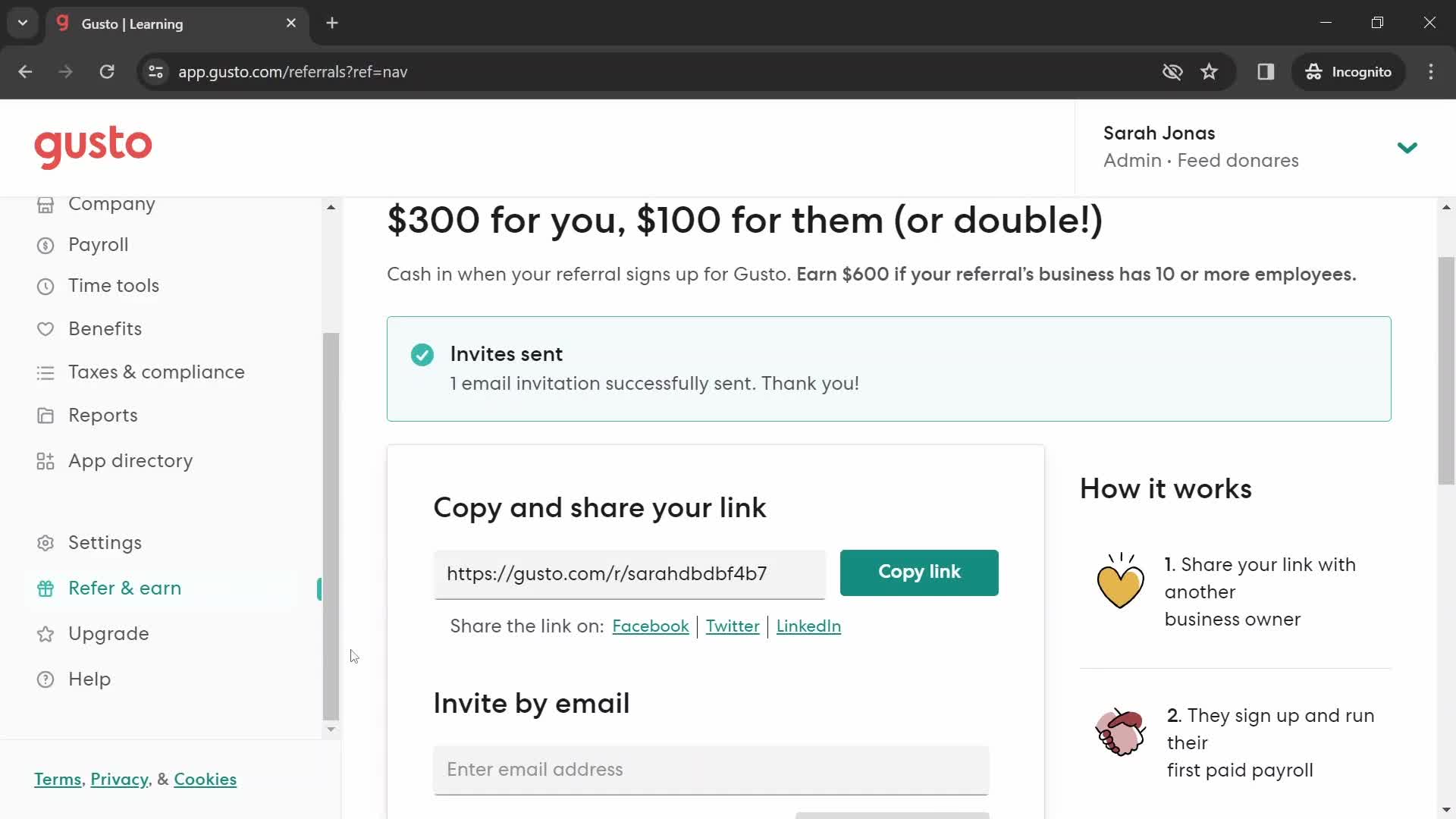1456x819 pixels.
Task: Click the Benefits sidebar icon
Action: [45, 328]
